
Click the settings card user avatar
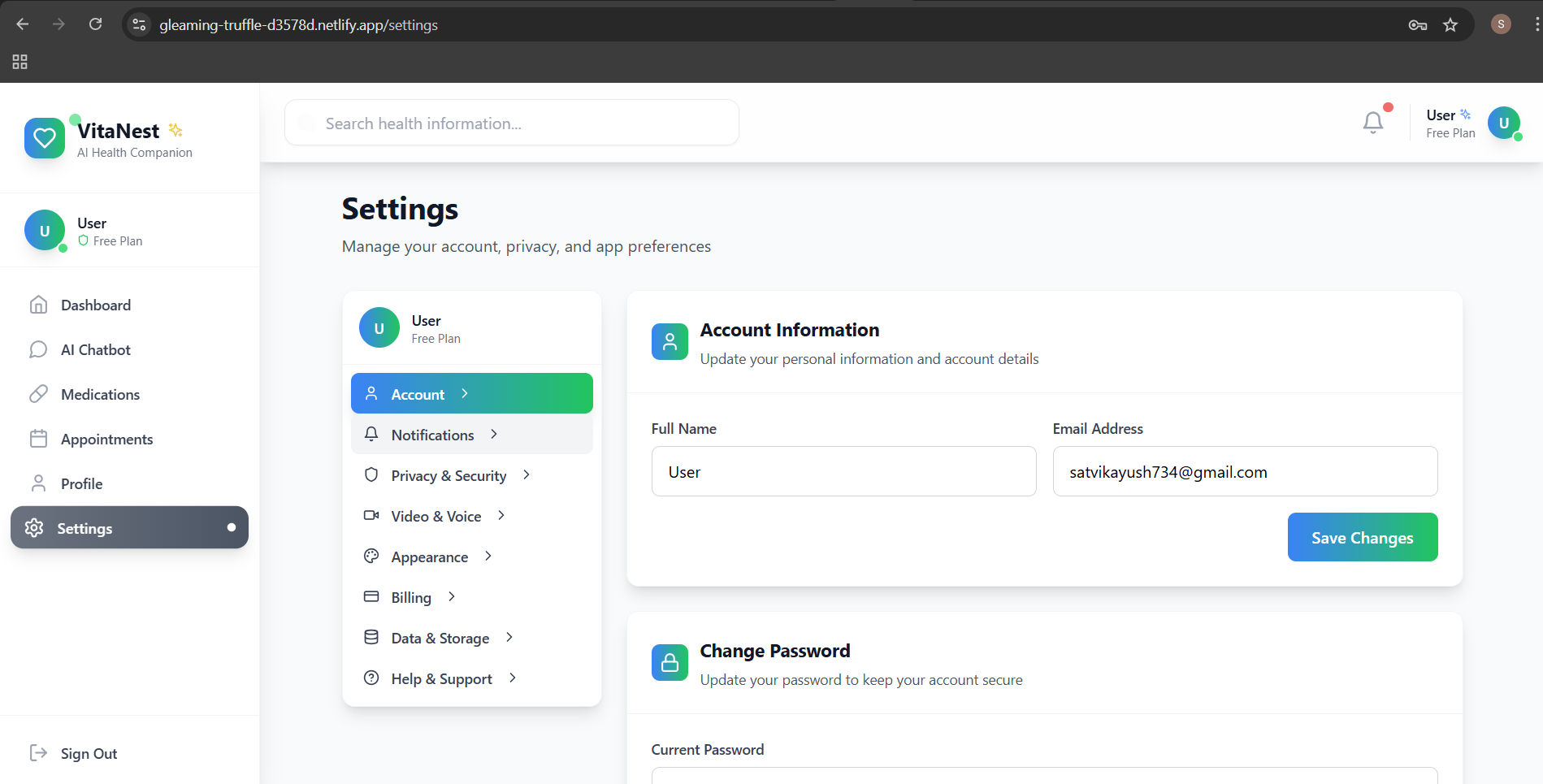tap(379, 327)
